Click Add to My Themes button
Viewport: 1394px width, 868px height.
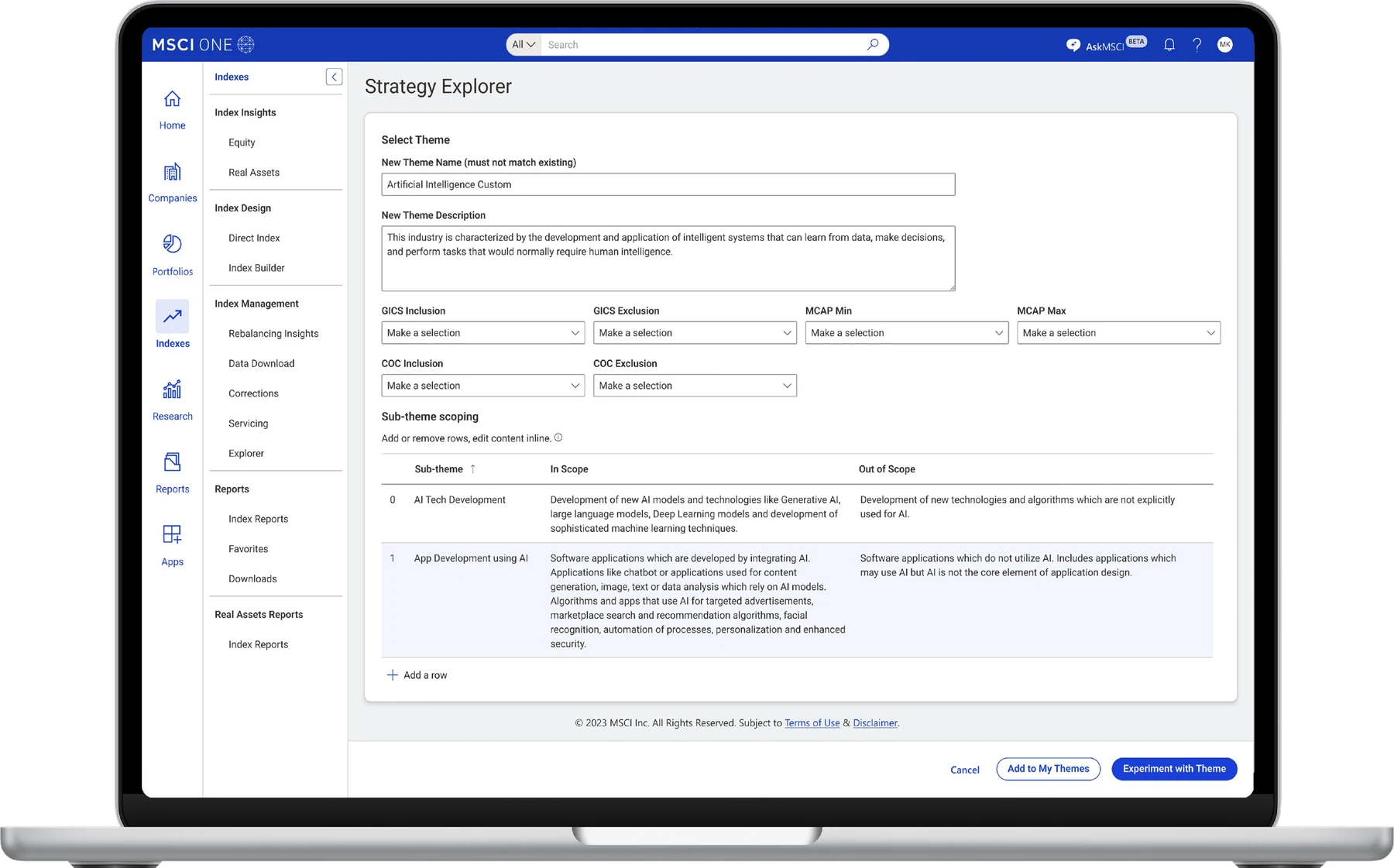1048,769
